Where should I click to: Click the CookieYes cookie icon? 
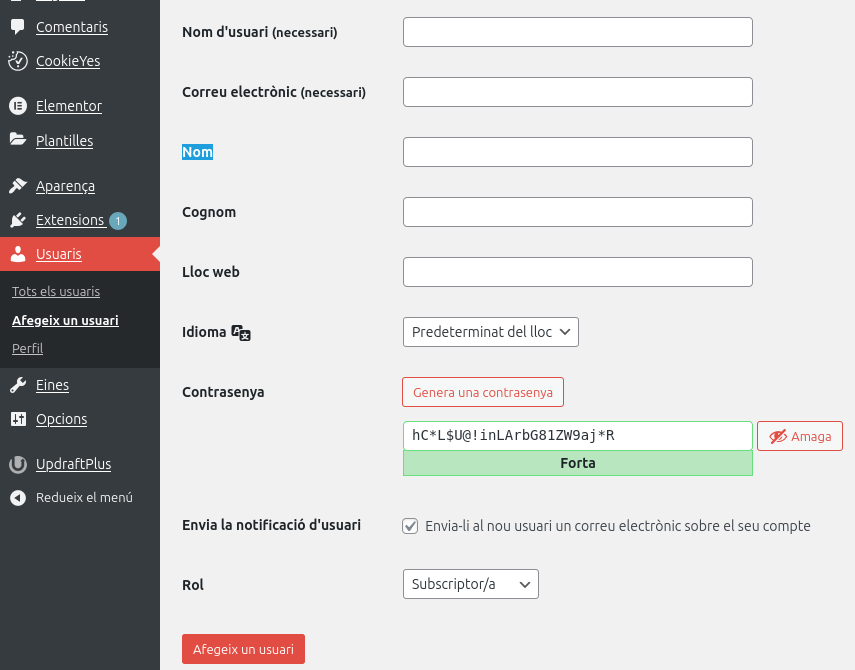(x=17, y=61)
